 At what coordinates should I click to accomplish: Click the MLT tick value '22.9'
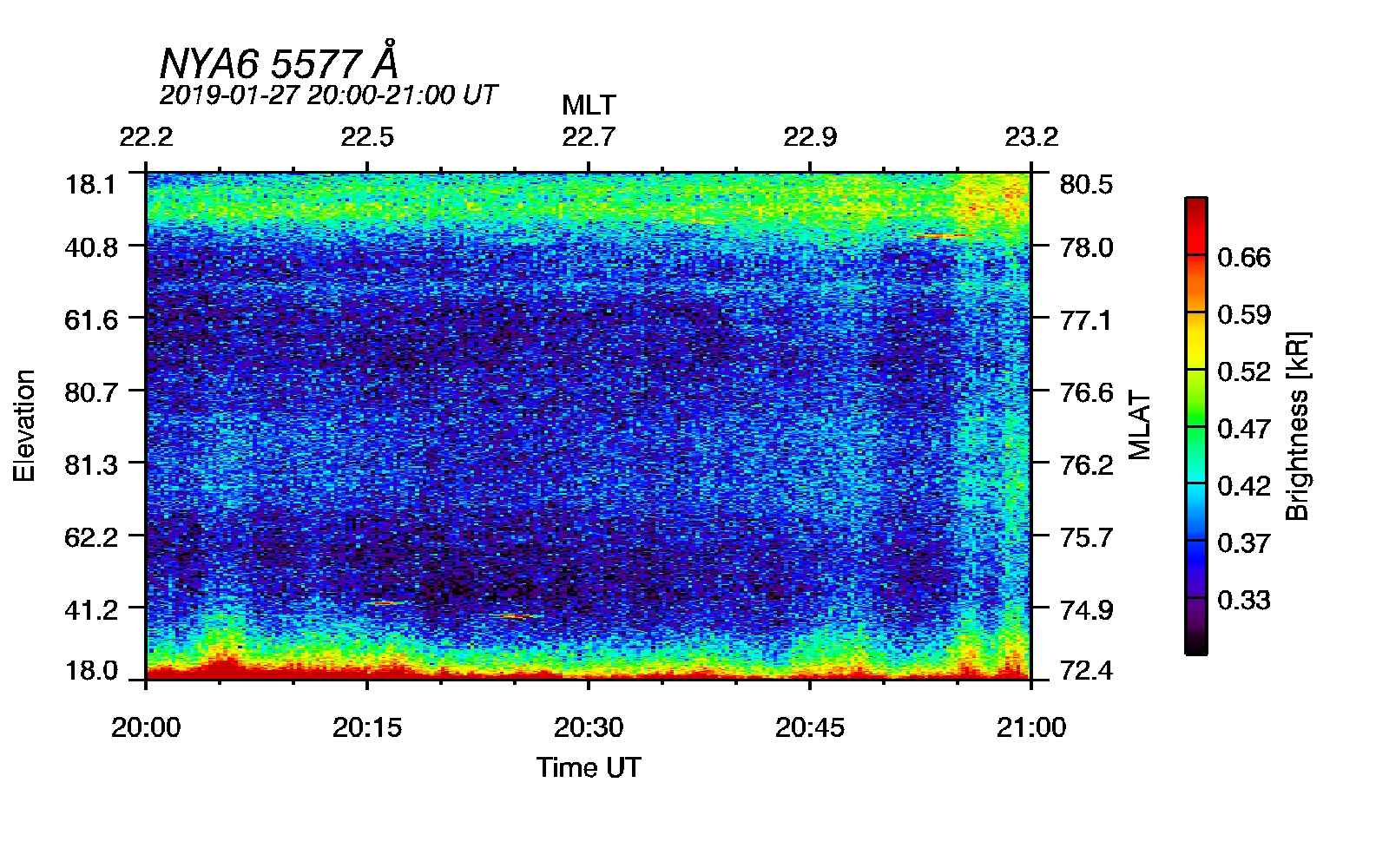(810, 136)
